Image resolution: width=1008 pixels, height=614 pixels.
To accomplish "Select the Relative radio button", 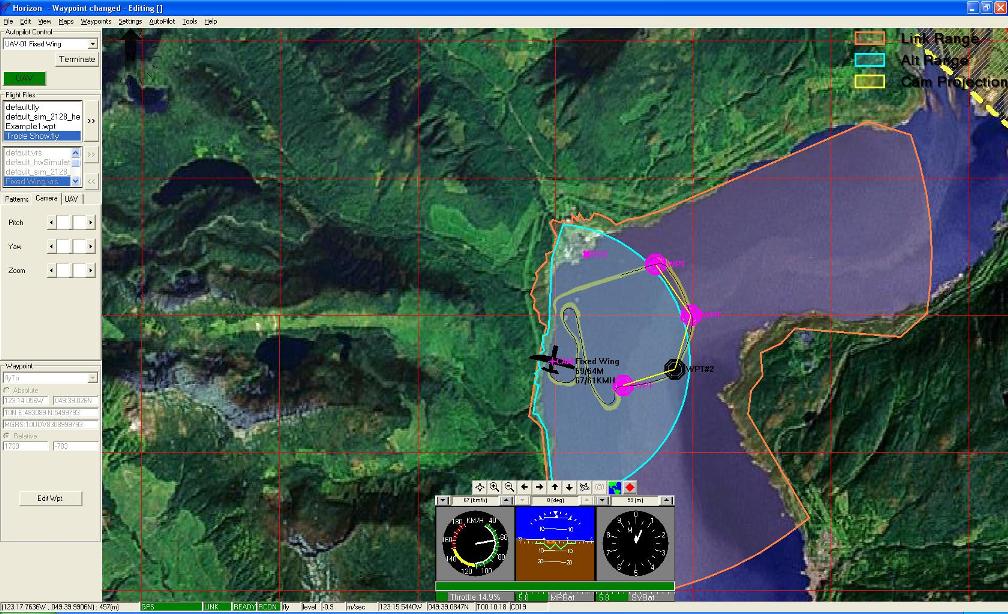I will click(x=7, y=435).
